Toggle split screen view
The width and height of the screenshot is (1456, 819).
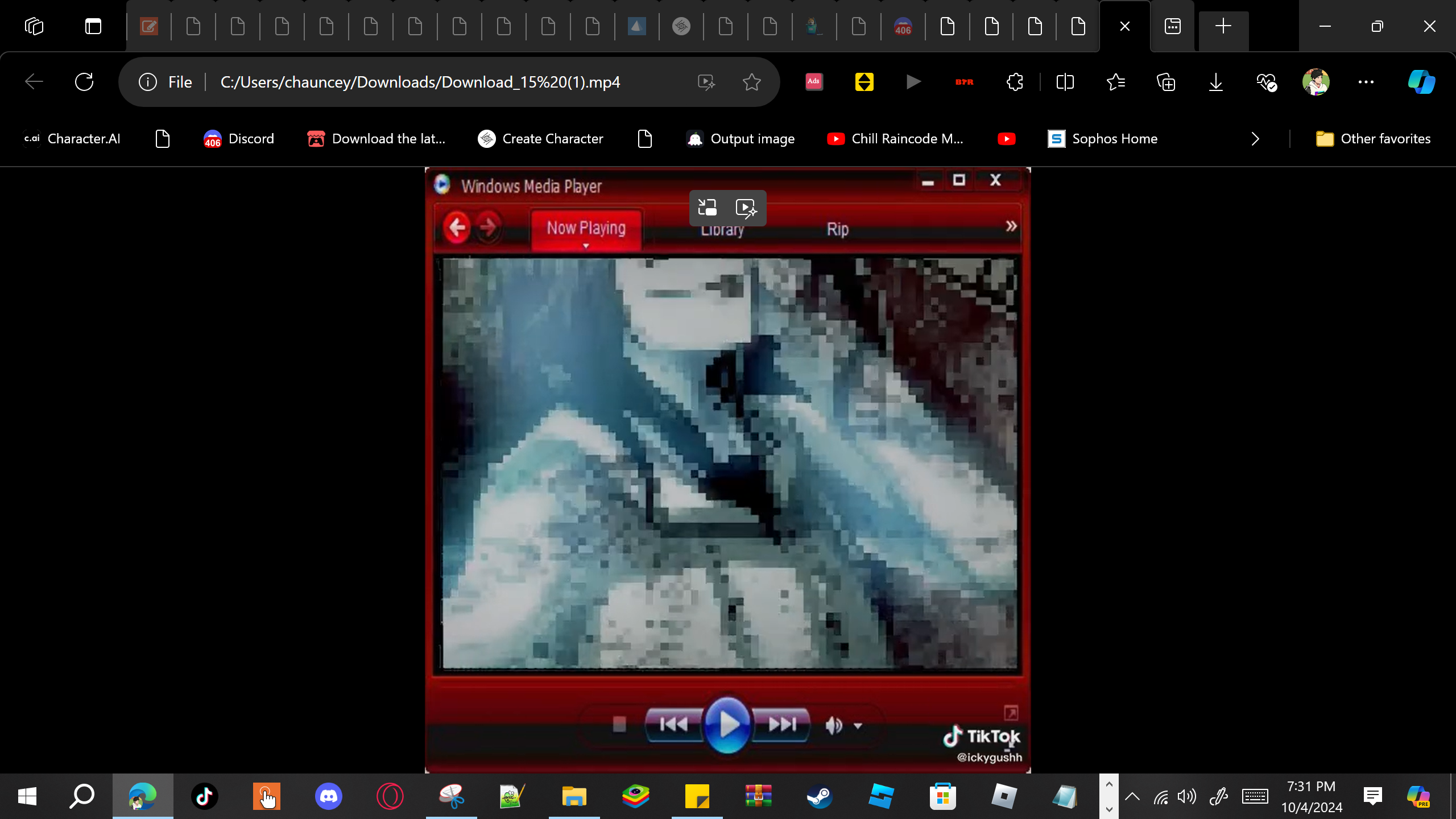tap(1065, 82)
